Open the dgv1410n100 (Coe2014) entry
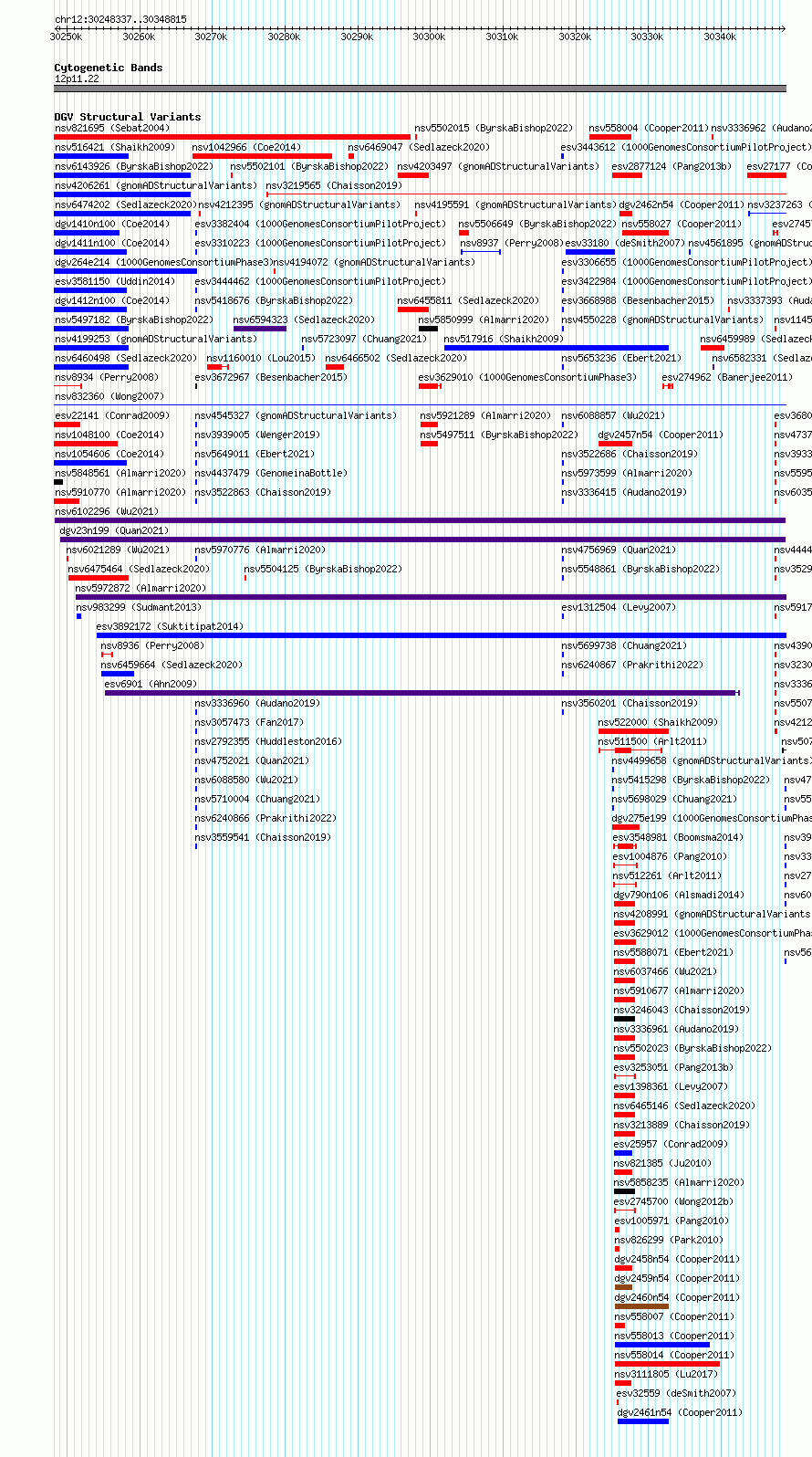 (x=112, y=224)
